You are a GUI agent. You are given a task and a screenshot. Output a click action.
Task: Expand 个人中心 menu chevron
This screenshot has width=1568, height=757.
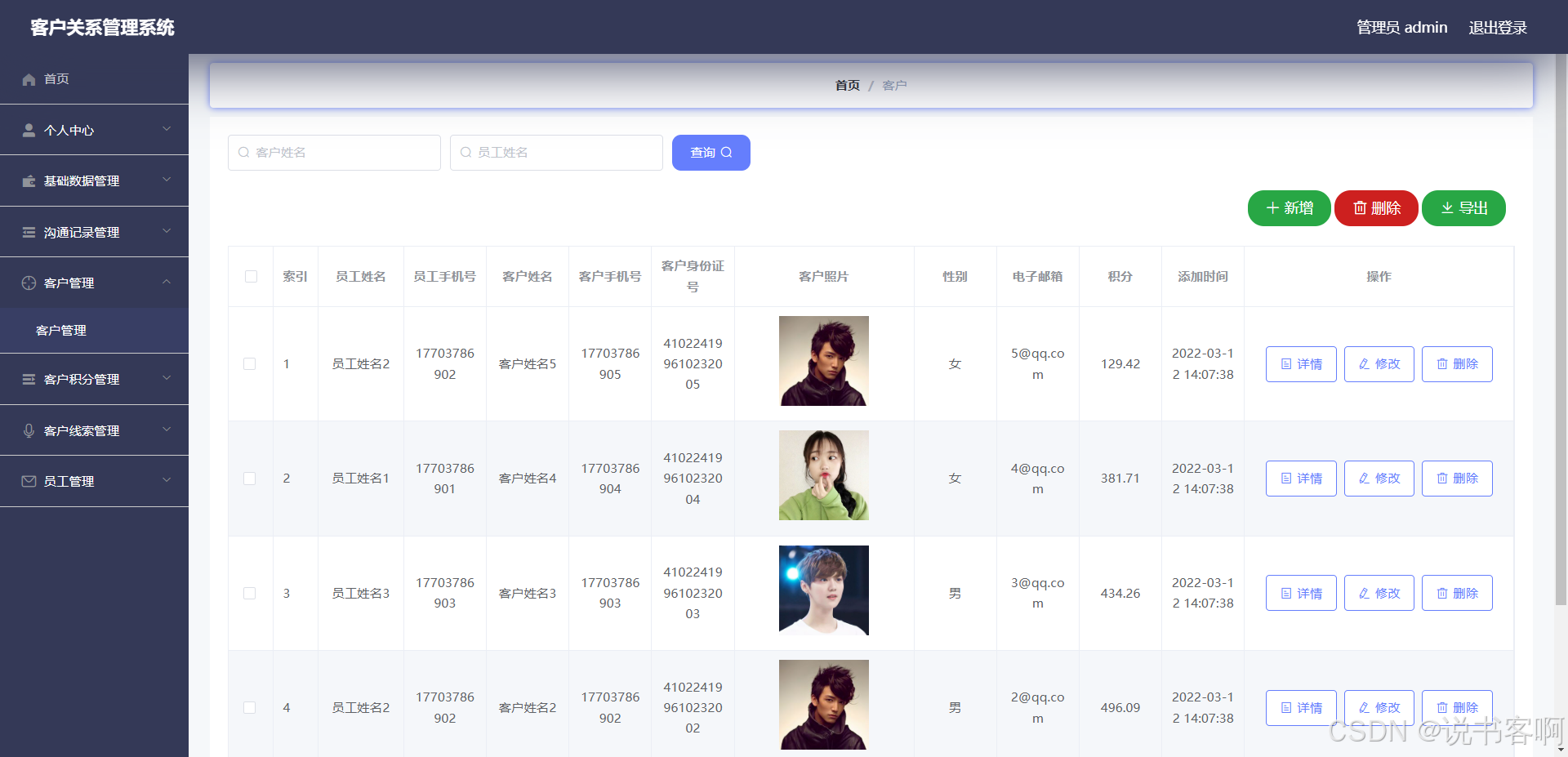pyautogui.click(x=167, y=129)
